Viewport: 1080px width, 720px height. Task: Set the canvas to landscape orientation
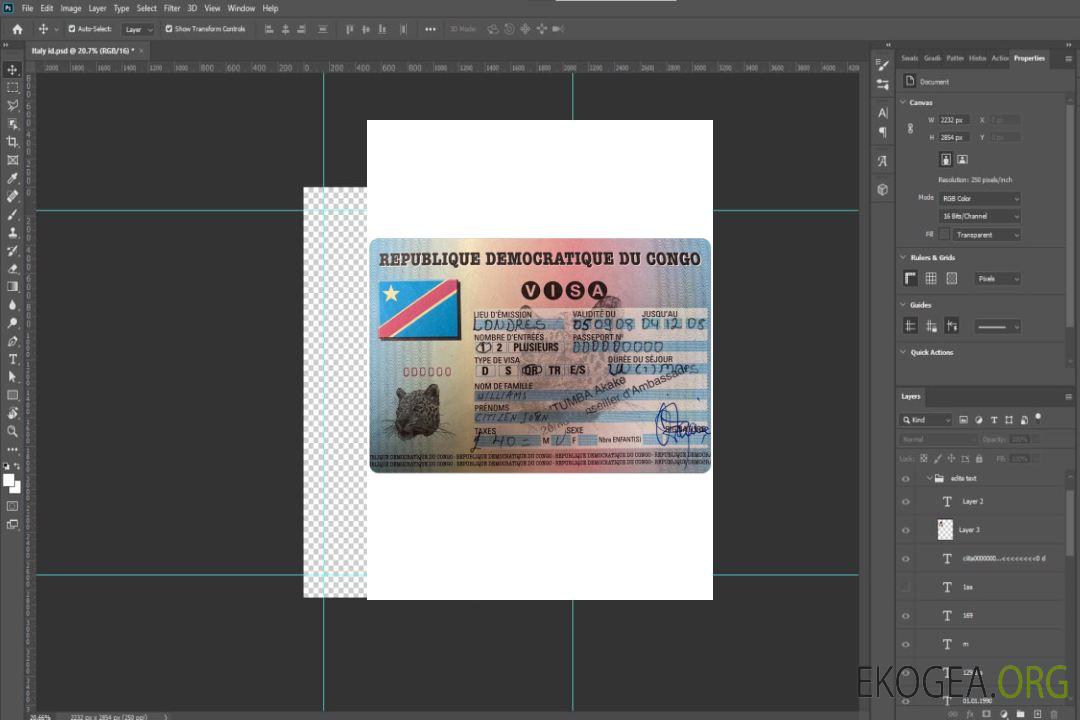962,160
